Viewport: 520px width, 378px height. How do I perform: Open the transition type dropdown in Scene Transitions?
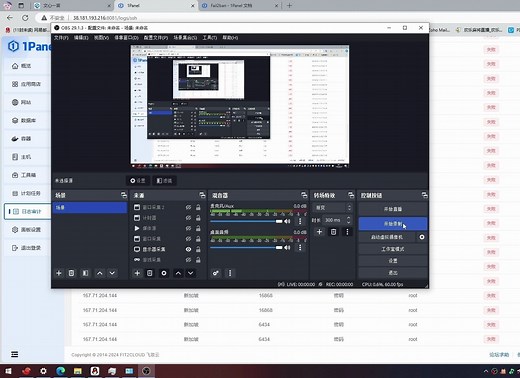[x=333, y=208]
